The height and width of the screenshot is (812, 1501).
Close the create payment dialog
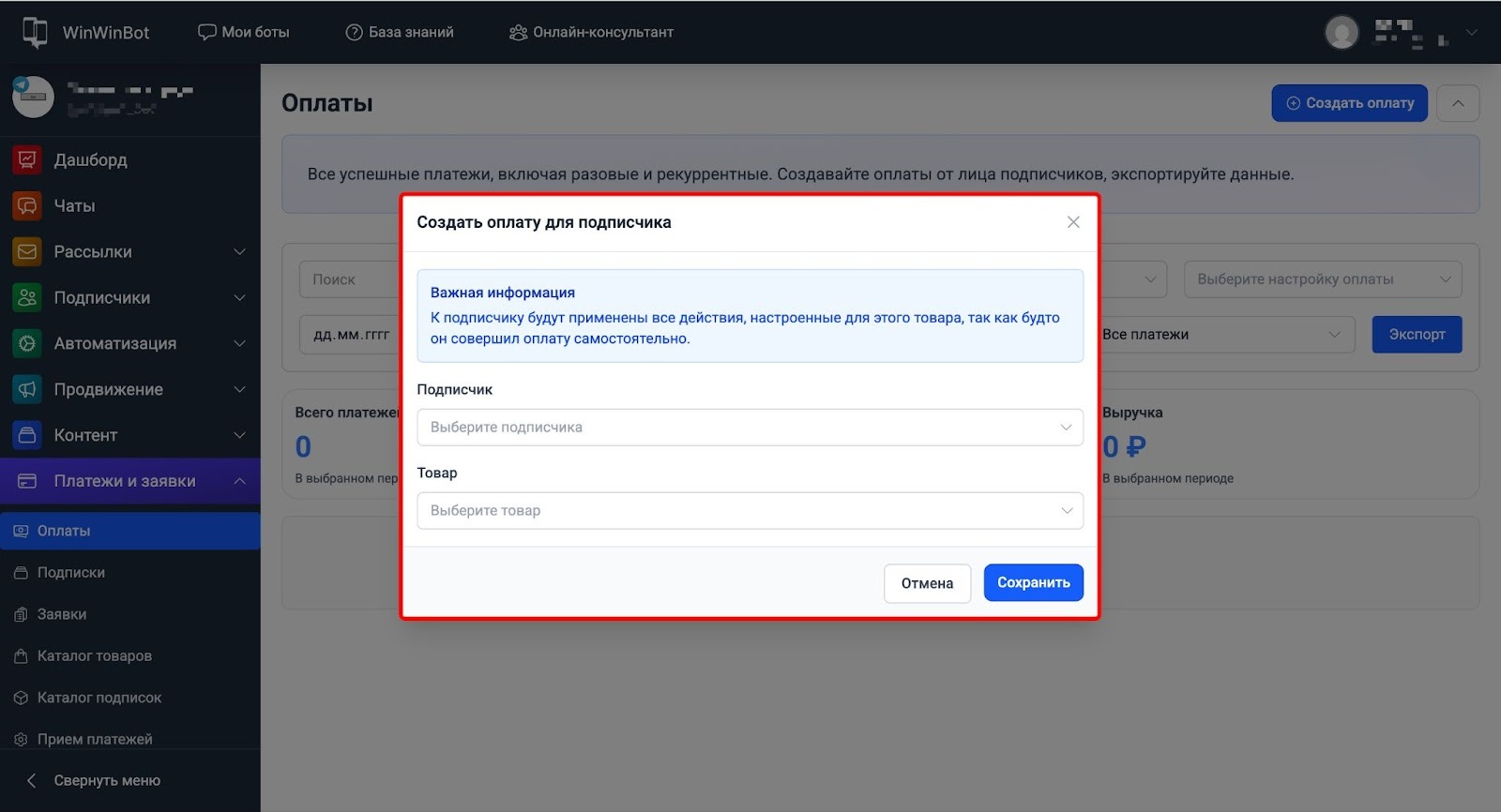click(x=1073, y=222)
